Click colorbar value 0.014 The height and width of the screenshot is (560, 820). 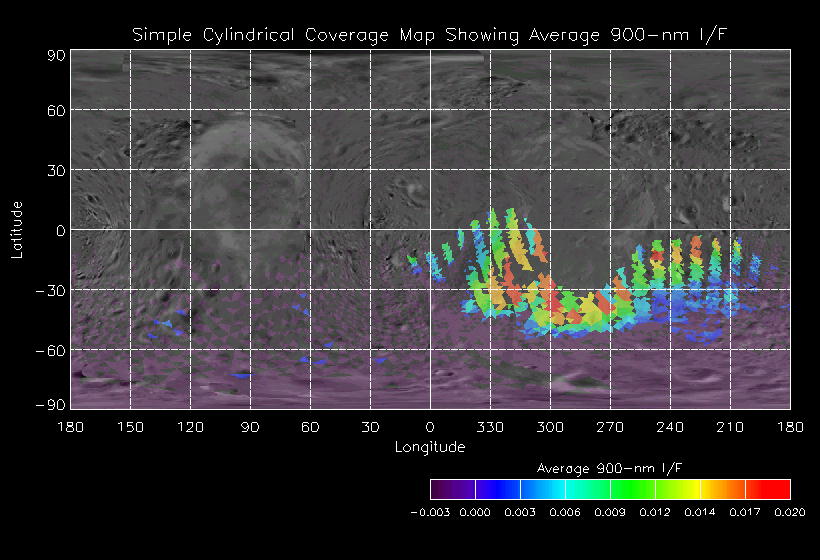(x=700, y=512)
